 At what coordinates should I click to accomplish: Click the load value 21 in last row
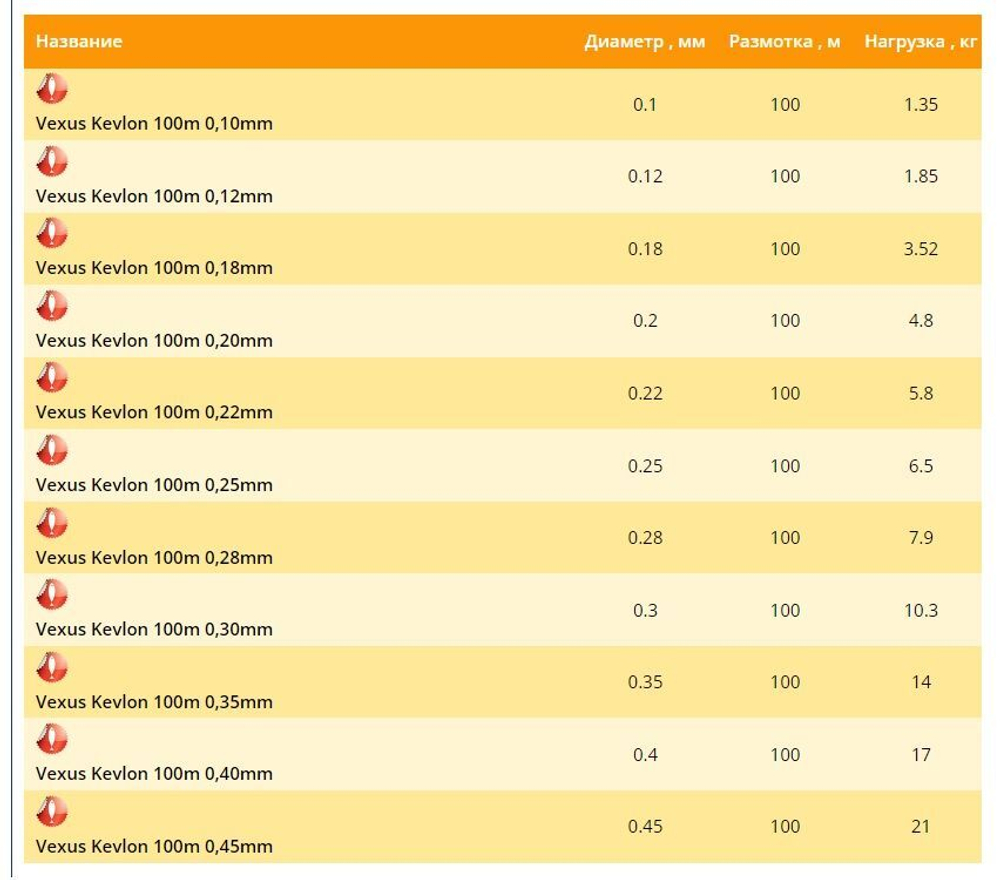coord(920,826)
